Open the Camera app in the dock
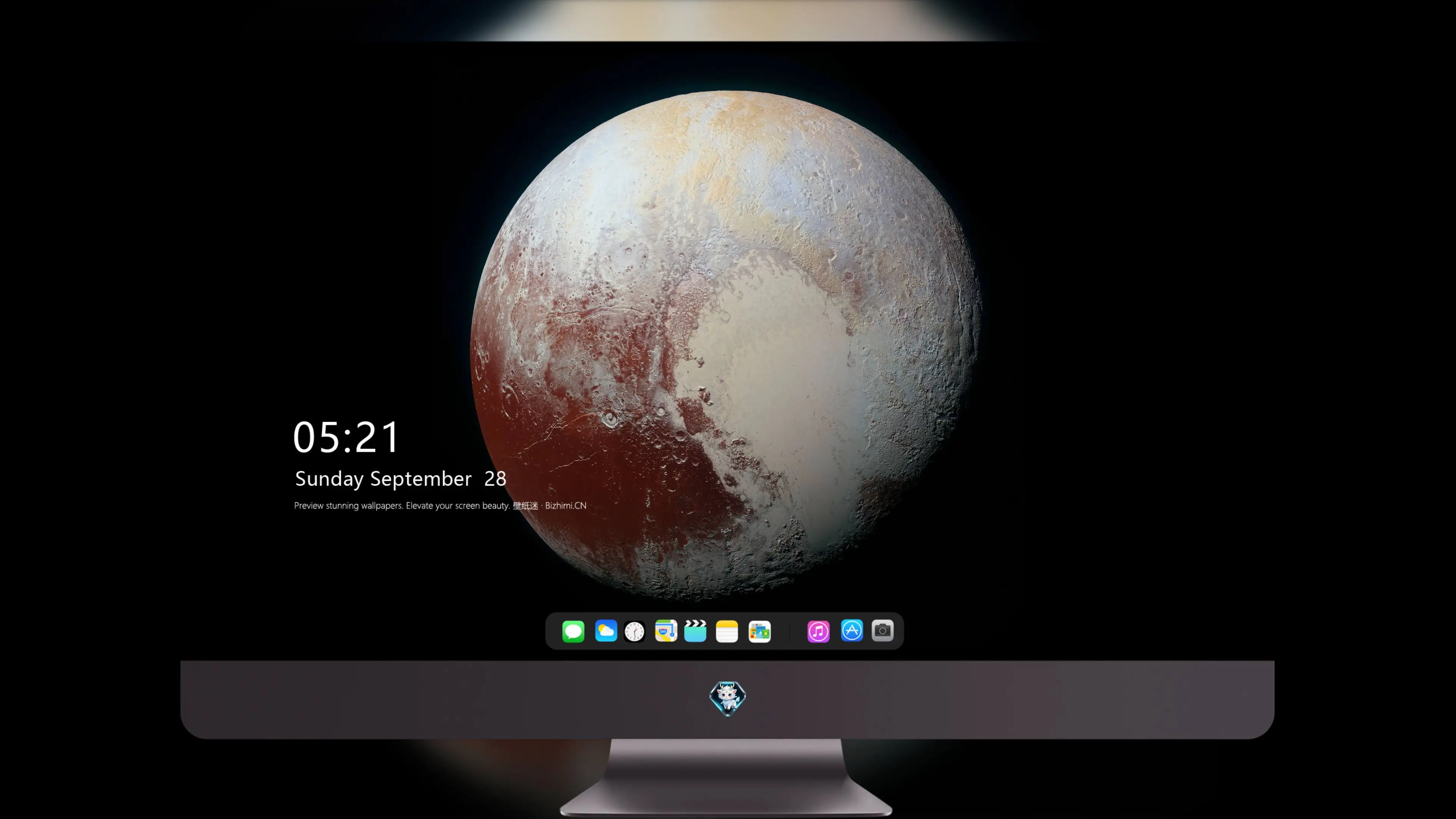 pos(882,630)
